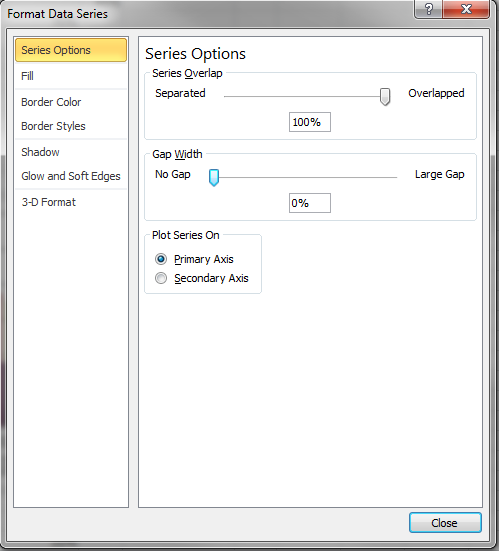Click the Series Overlap slider thumb

click(x=385, y=96)
